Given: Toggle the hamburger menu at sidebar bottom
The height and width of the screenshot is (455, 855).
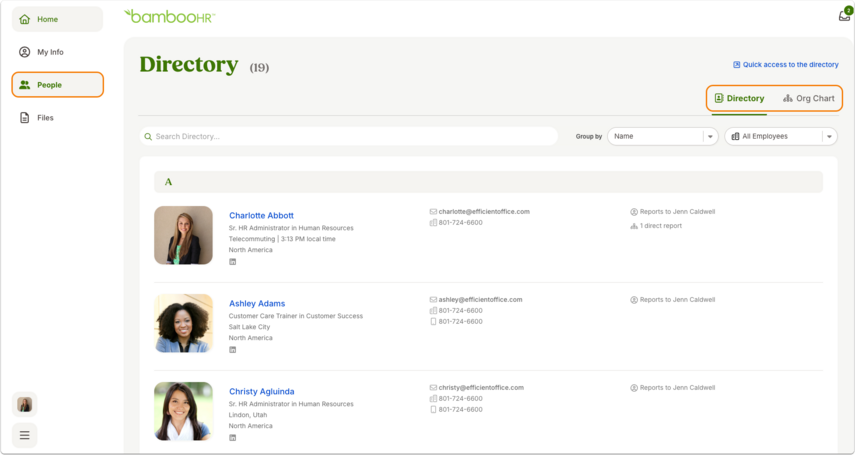Looking at the screenshot, I should 25,435.
